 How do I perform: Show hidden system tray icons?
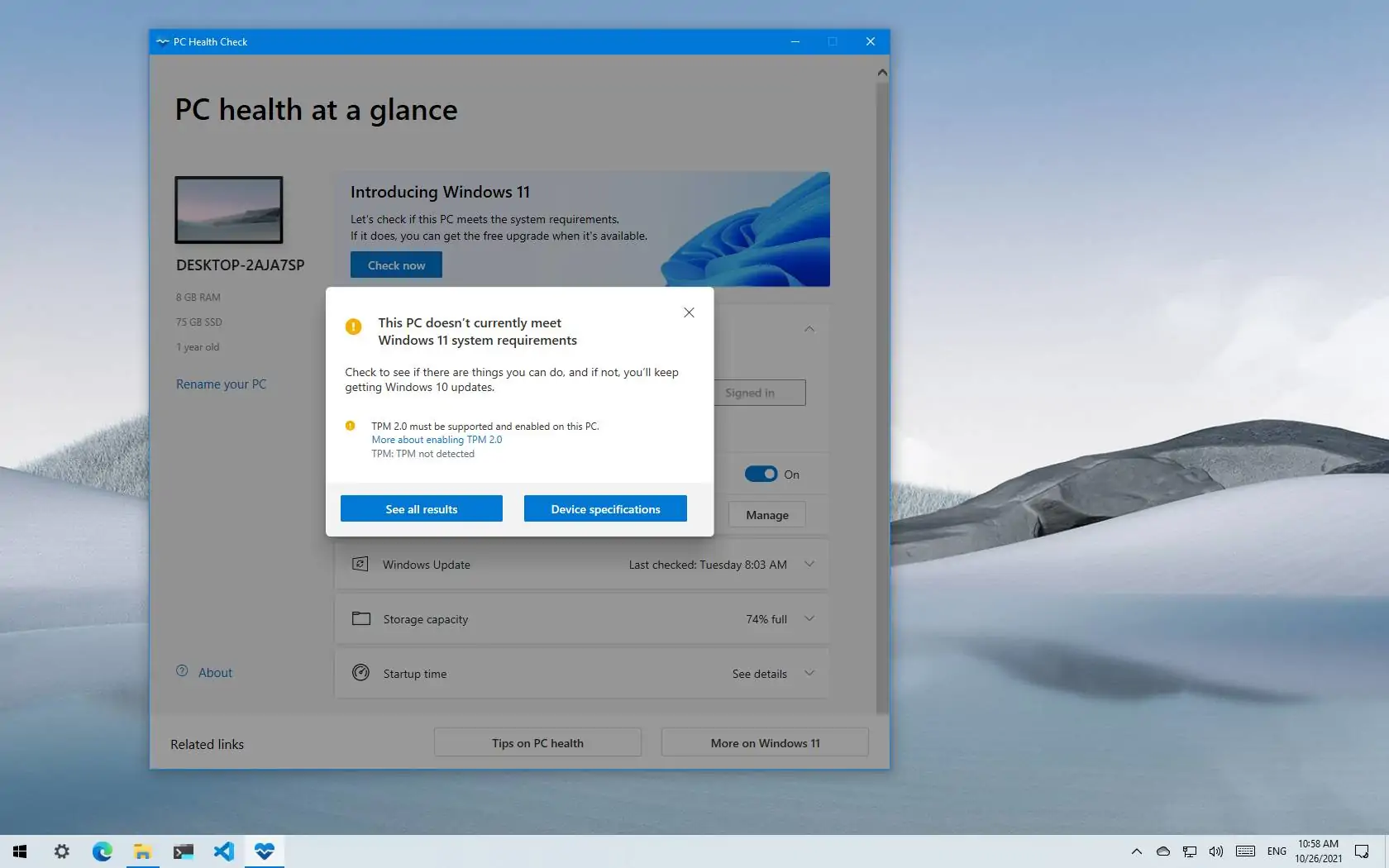[x=1137, y=851]
